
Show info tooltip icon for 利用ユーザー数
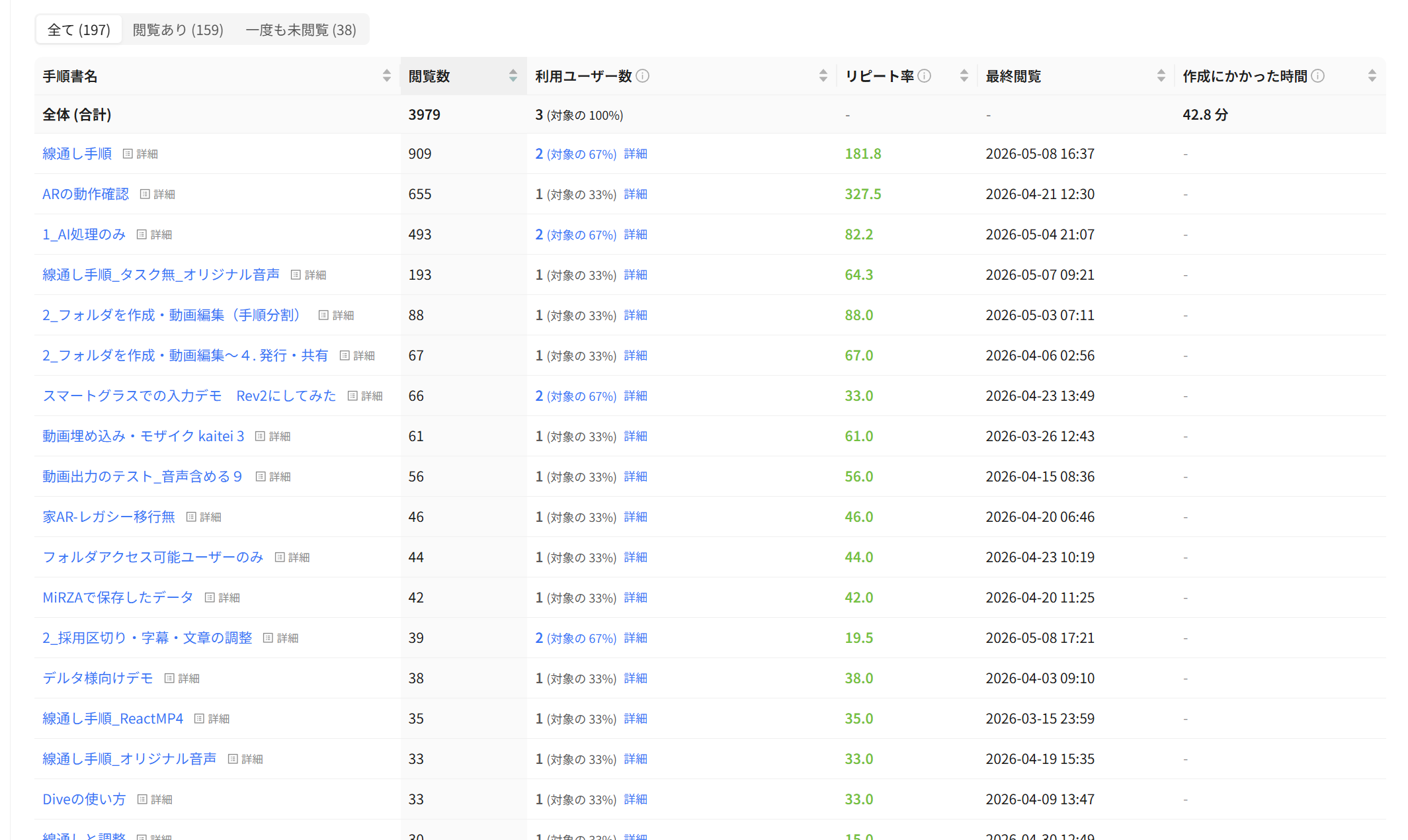tap(643, 76)
